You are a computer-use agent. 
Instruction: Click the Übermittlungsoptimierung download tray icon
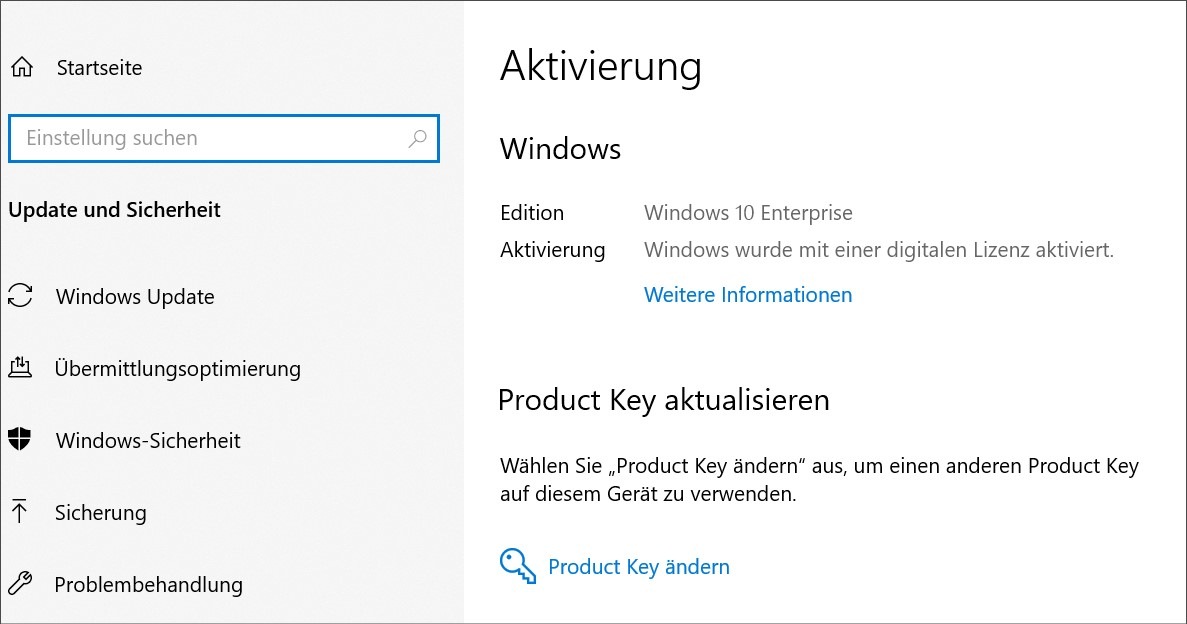[x=22, y=368]
